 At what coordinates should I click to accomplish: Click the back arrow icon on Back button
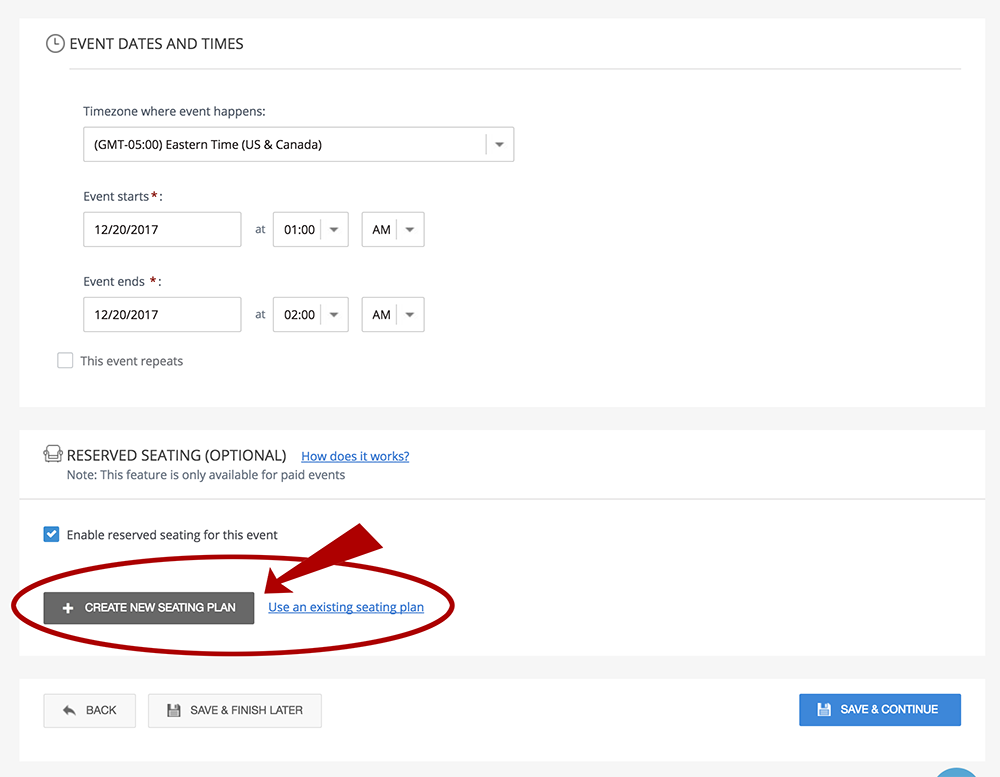(x=69, y=710)
